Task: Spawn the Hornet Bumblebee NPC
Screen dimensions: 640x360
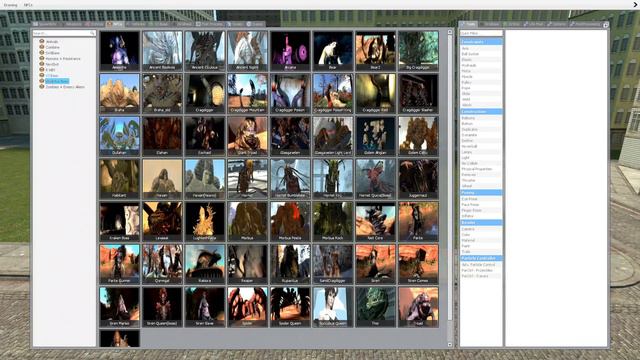Action: 290,179
